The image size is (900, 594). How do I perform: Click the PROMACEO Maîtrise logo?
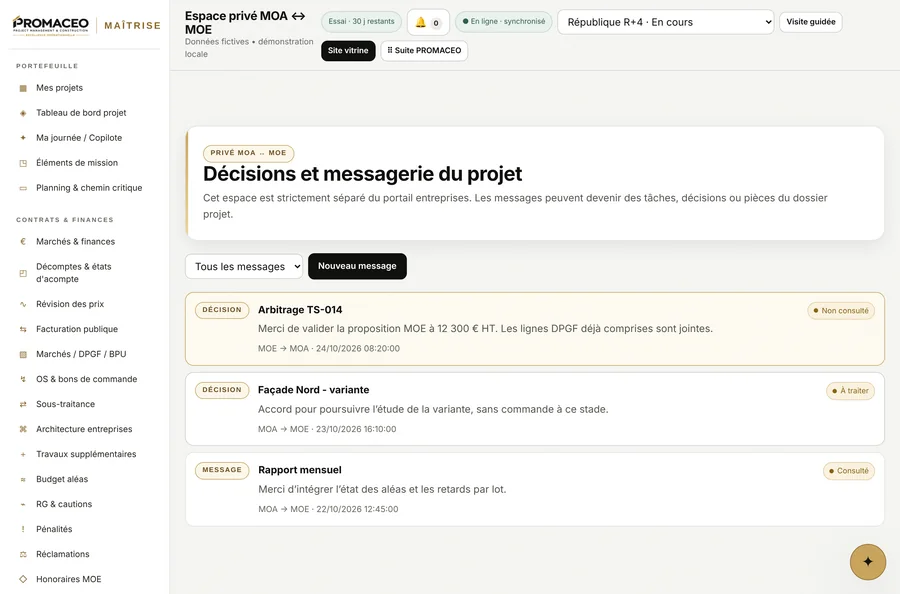click(86, 26)
